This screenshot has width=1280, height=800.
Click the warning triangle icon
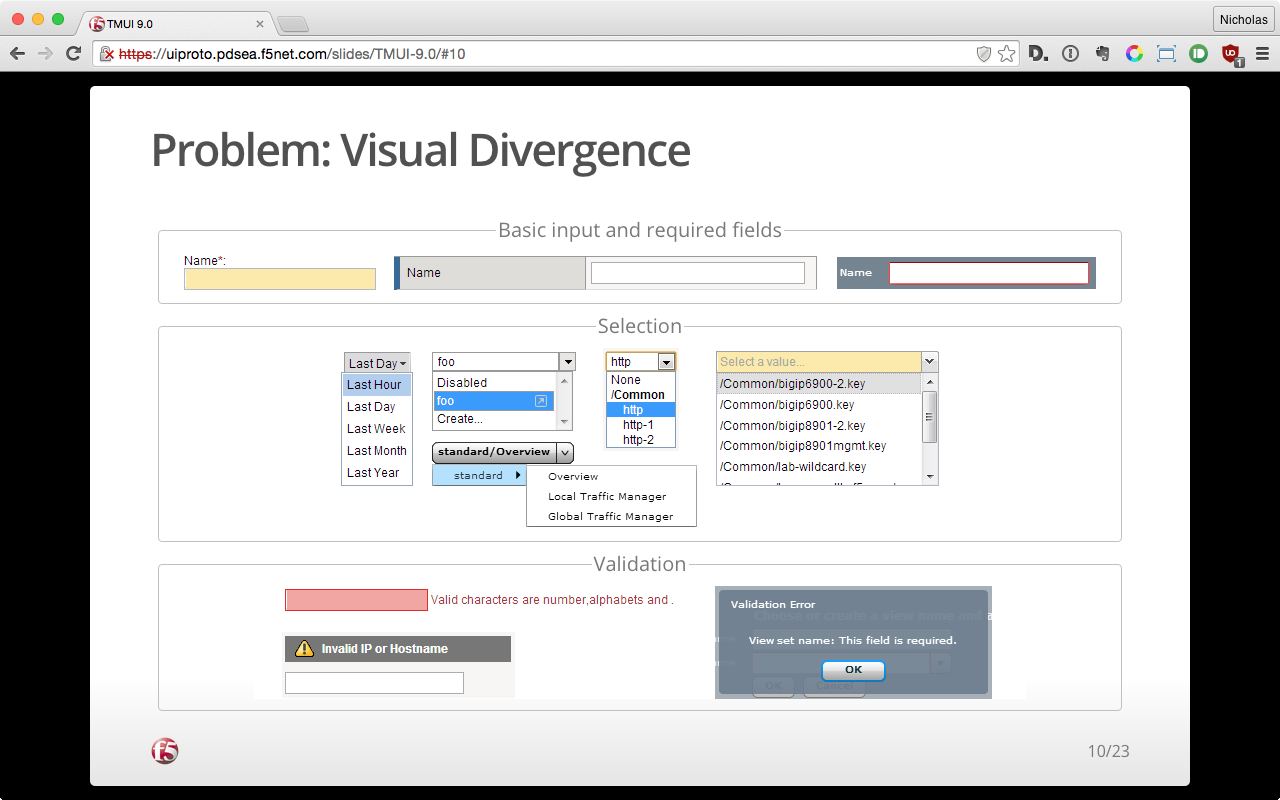click(305, 649)
